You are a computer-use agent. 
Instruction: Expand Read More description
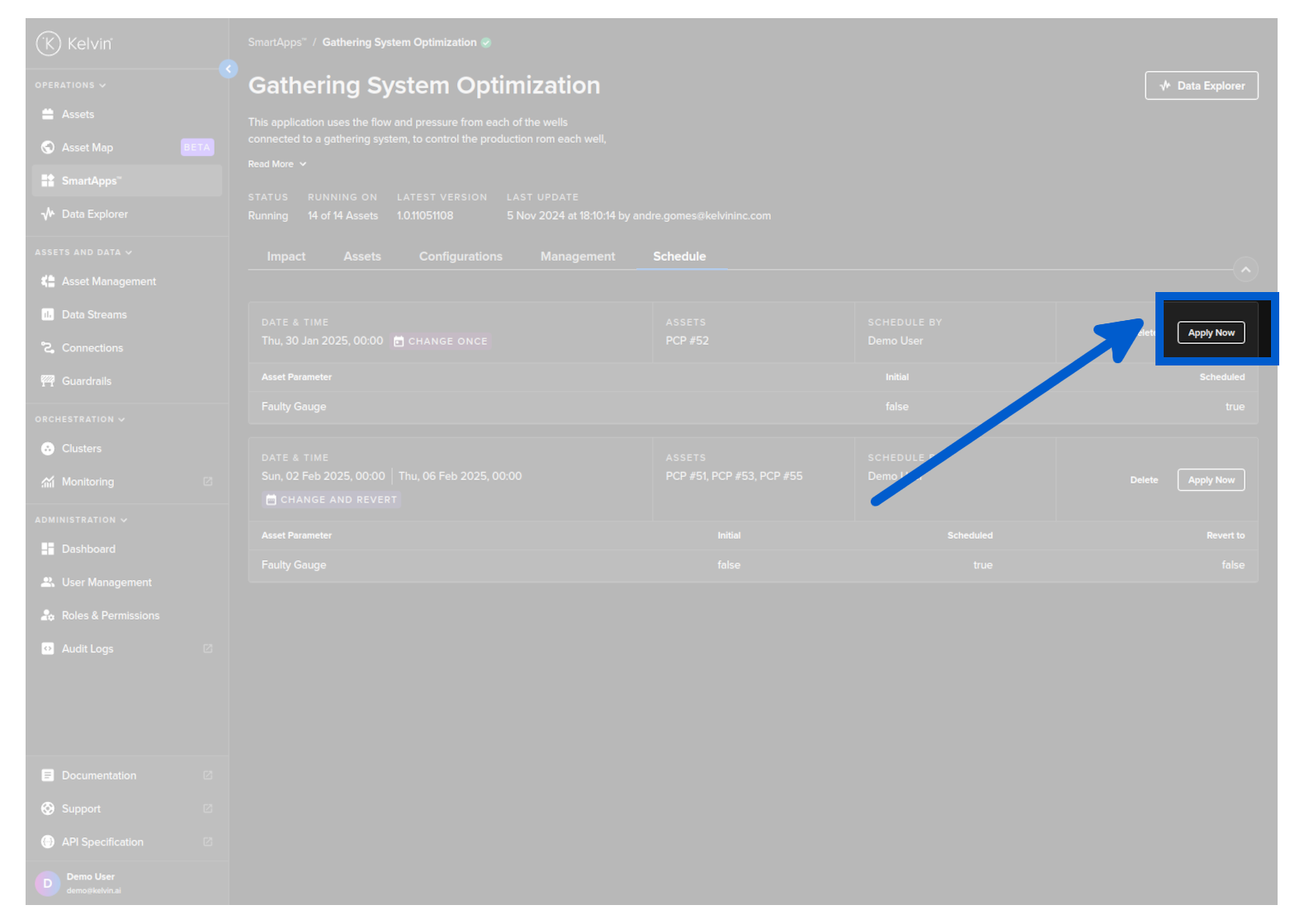pyautogui.click(x=277, y=164)
